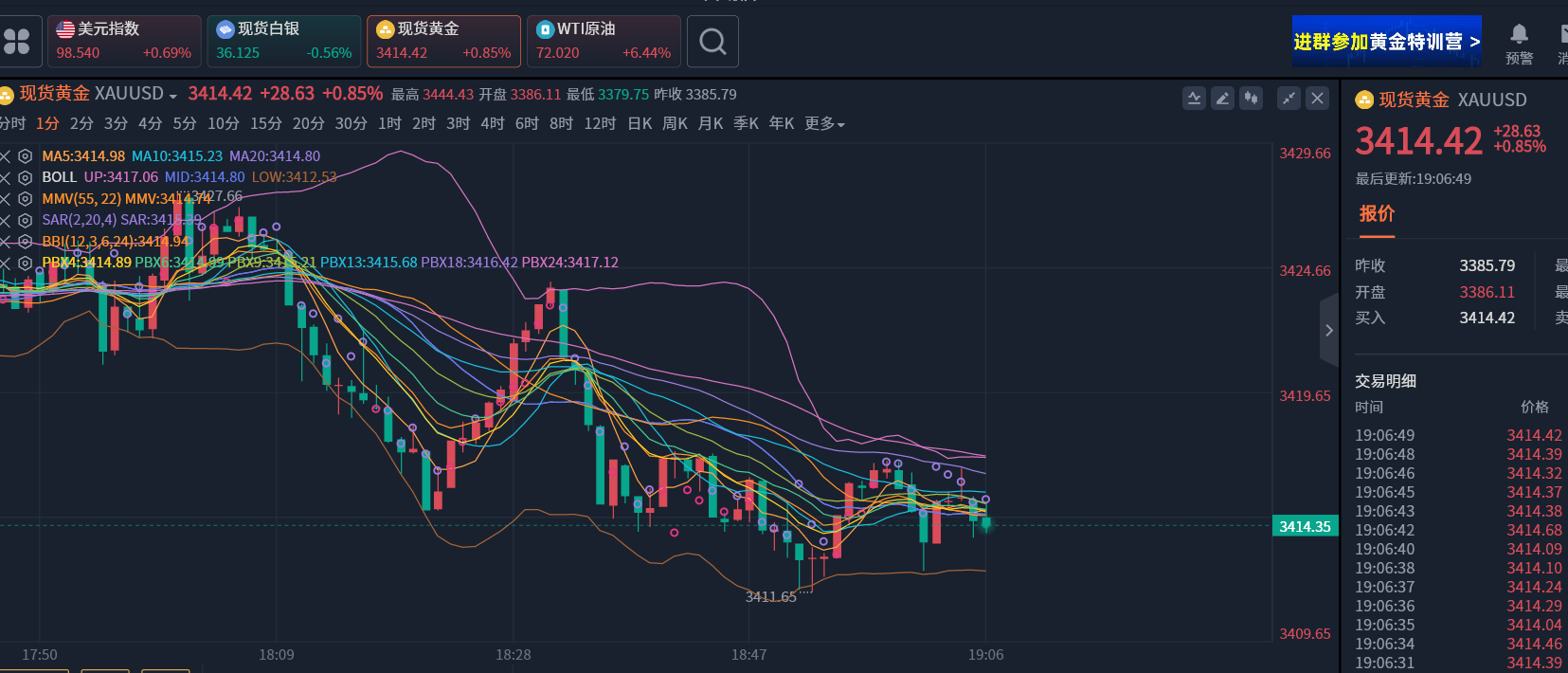Viewport: 1568px width, 673px height.
Task: Select the 2分 timeframe
Action: pos(81,124)
